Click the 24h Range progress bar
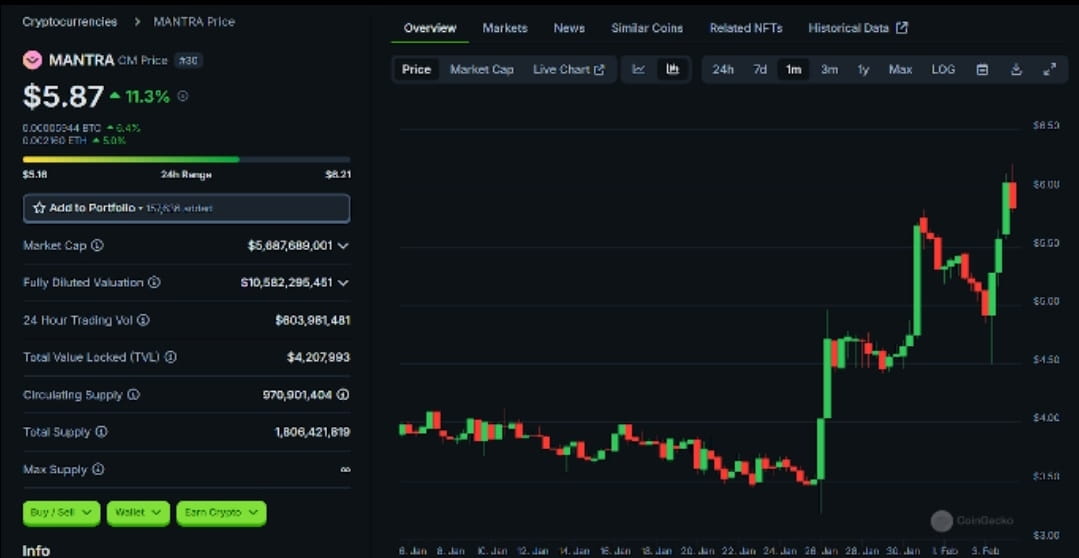1079x558 pixels. tap(186, 159)
